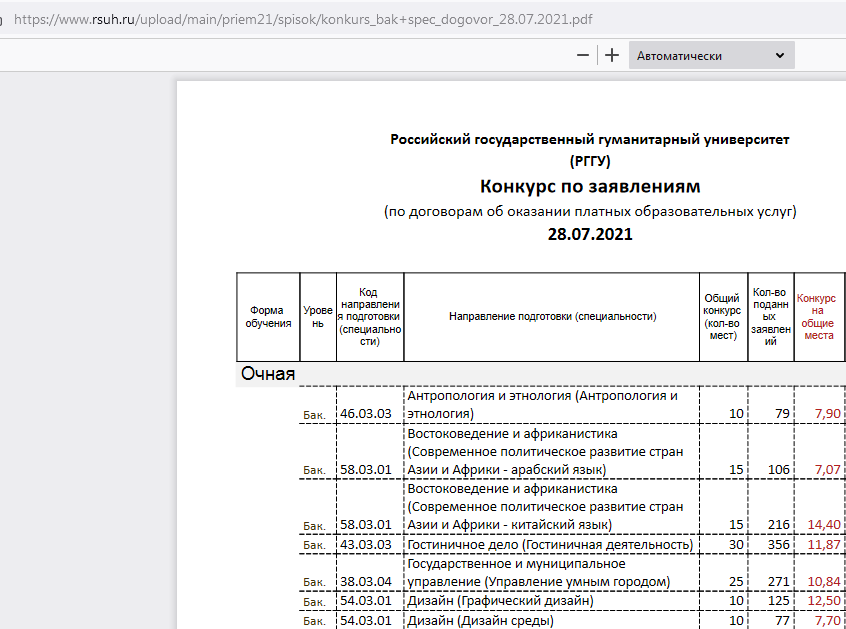846x629 pixels.
Task: Click the zoom in plus icon
Action: [611, 55]
